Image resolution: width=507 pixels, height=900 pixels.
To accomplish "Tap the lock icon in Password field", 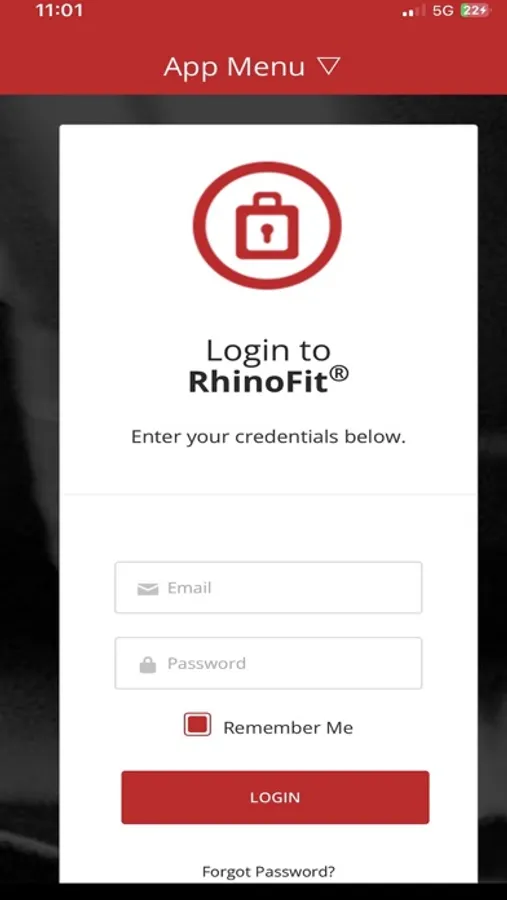I will 148,665.
